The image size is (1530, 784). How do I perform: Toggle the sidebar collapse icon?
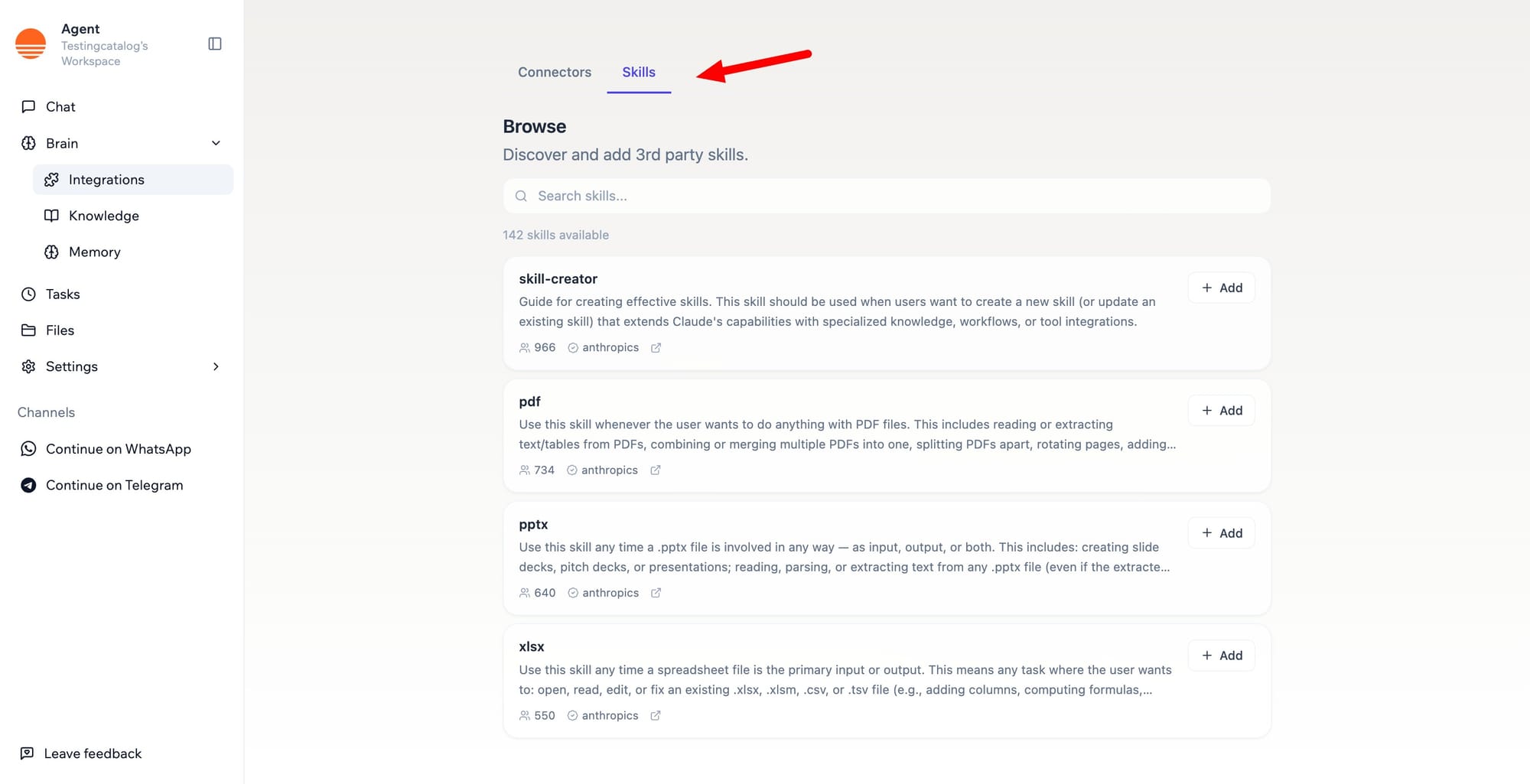point(215,44)
